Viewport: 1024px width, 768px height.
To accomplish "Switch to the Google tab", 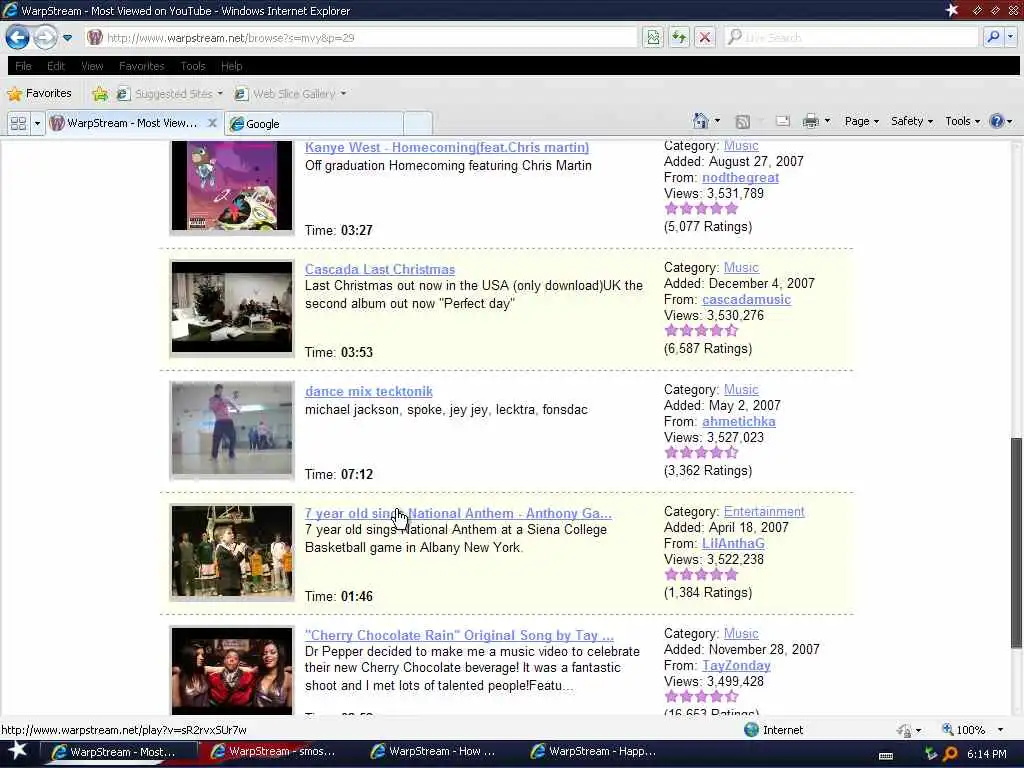I will point(313,123).
